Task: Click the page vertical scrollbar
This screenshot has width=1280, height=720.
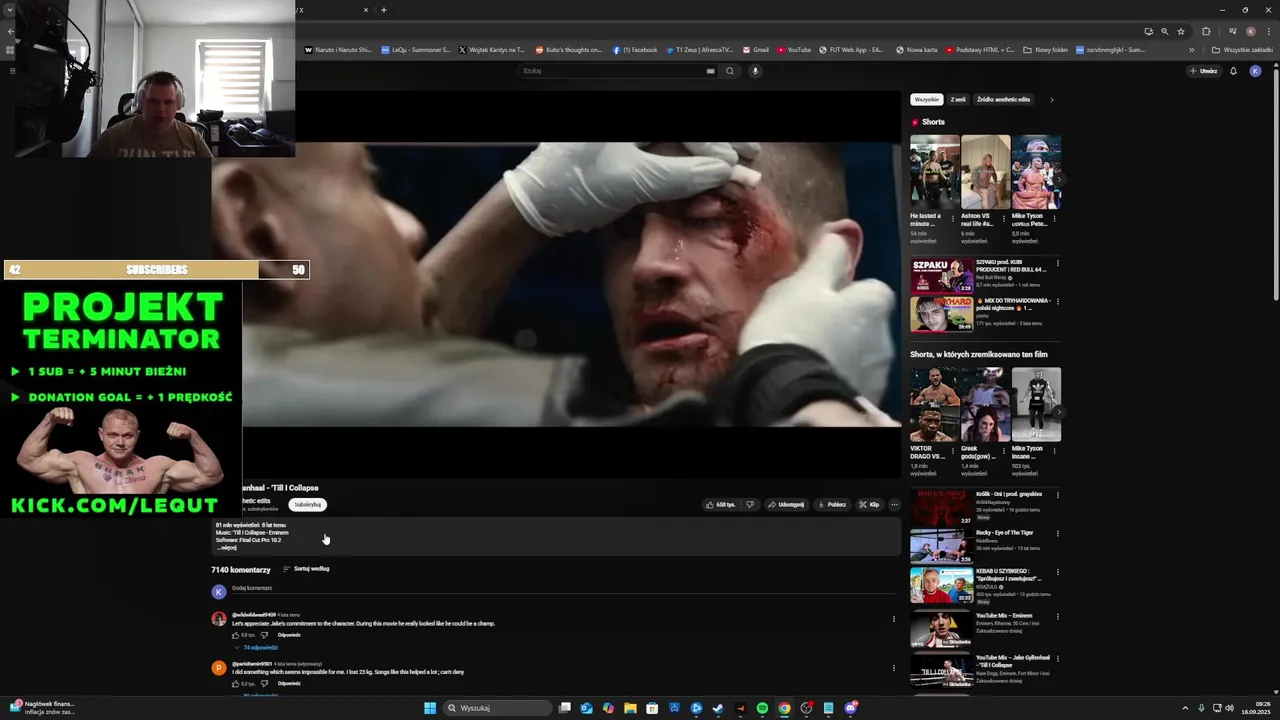Action: click(1275, 200)
